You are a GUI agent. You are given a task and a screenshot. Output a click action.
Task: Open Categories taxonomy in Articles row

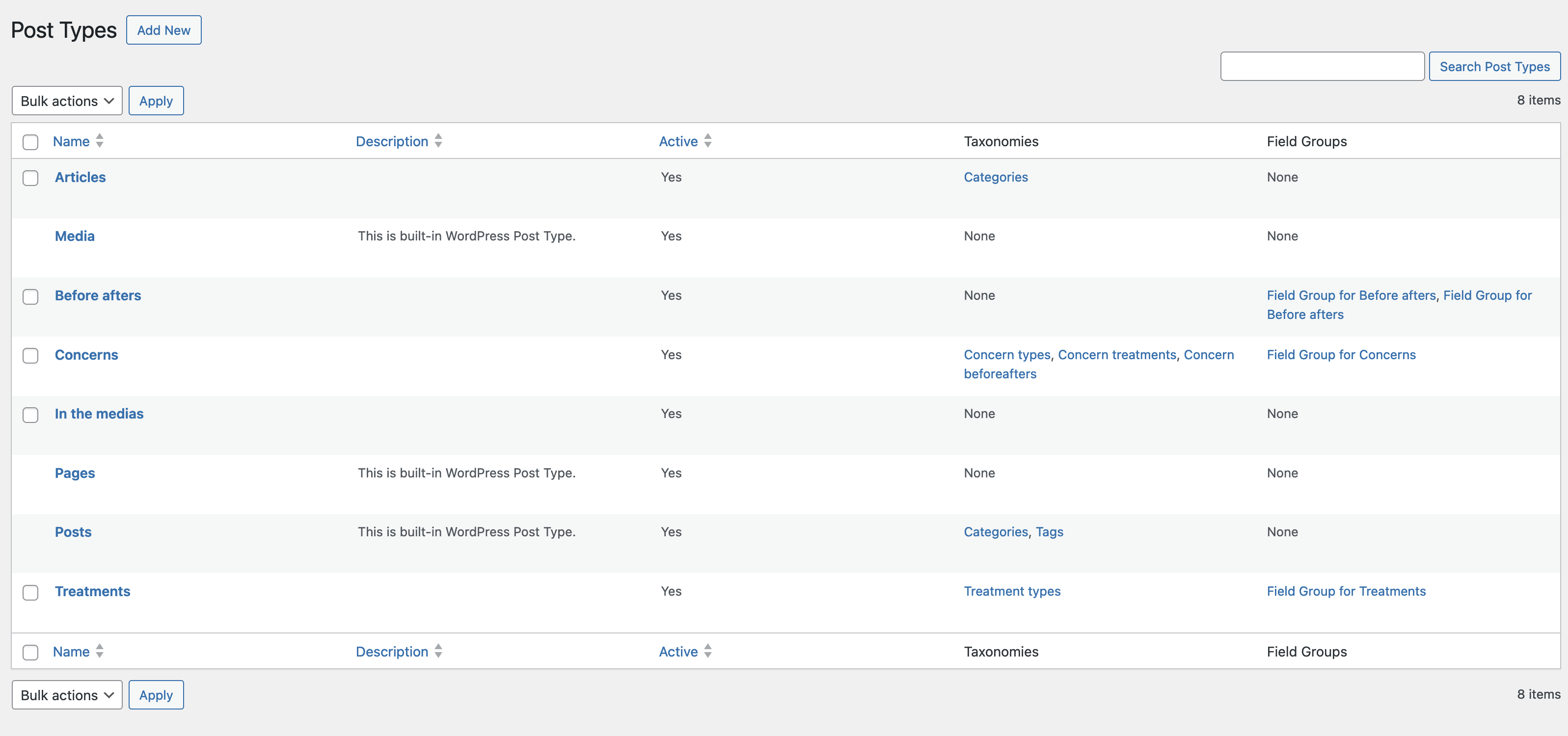pyautogui.click(x=996, y=177)
